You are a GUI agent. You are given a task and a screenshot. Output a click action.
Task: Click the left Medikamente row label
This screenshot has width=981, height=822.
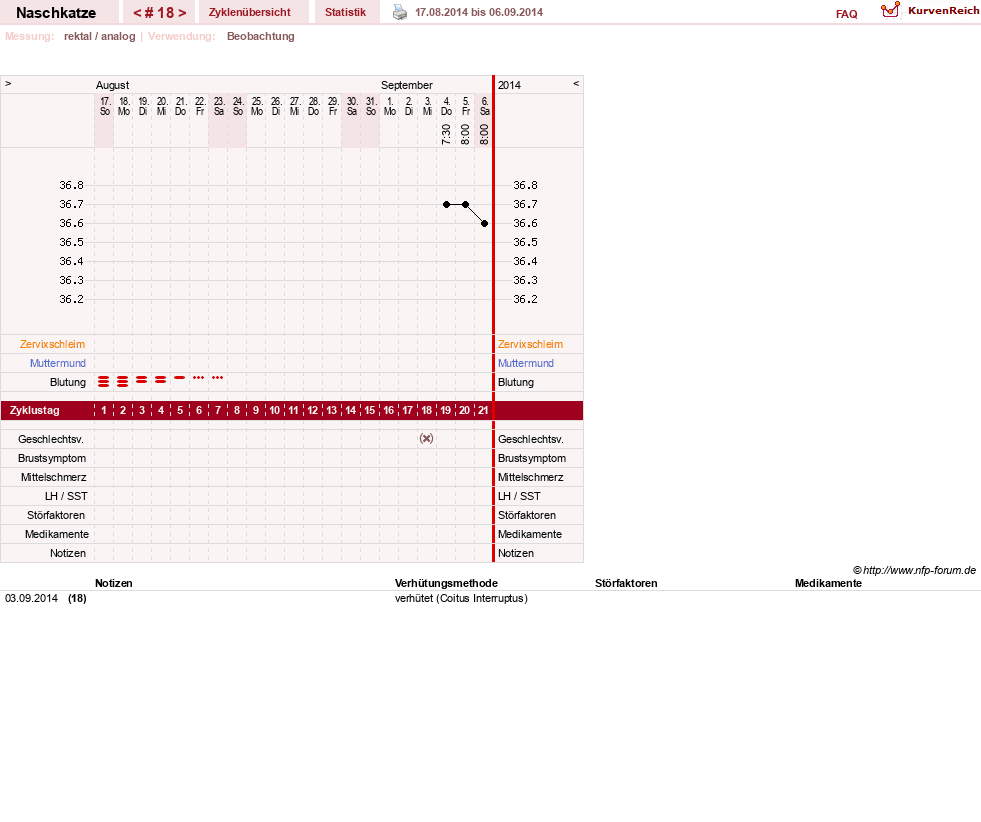click(x=57, y=534)
